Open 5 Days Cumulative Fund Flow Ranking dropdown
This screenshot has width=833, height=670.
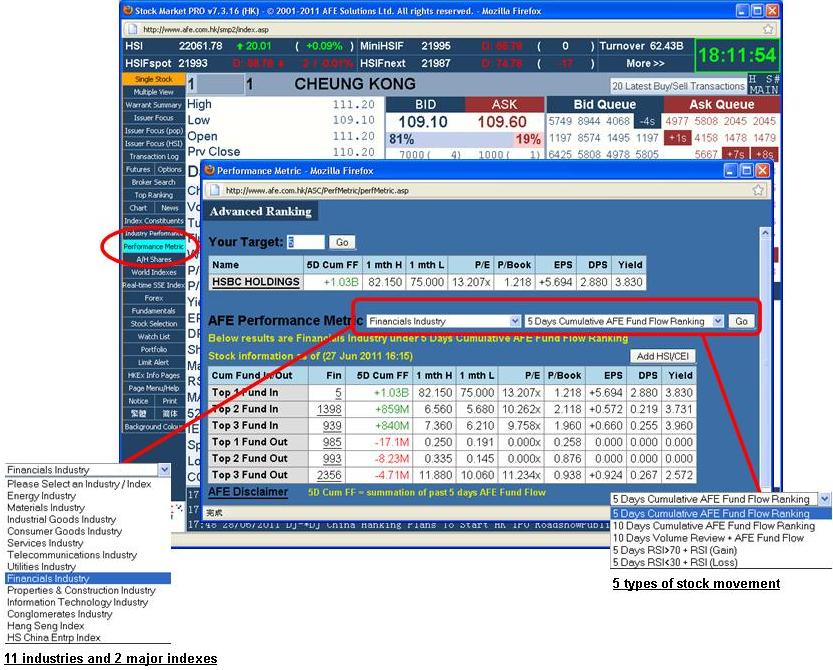(x=624, y=321)
